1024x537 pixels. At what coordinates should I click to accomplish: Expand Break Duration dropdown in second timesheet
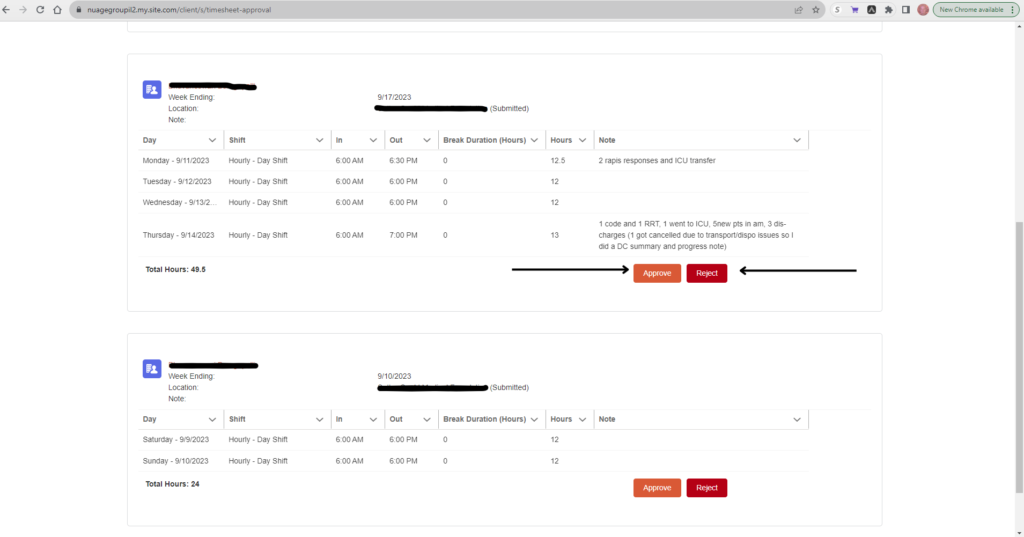tap(535, 419)
